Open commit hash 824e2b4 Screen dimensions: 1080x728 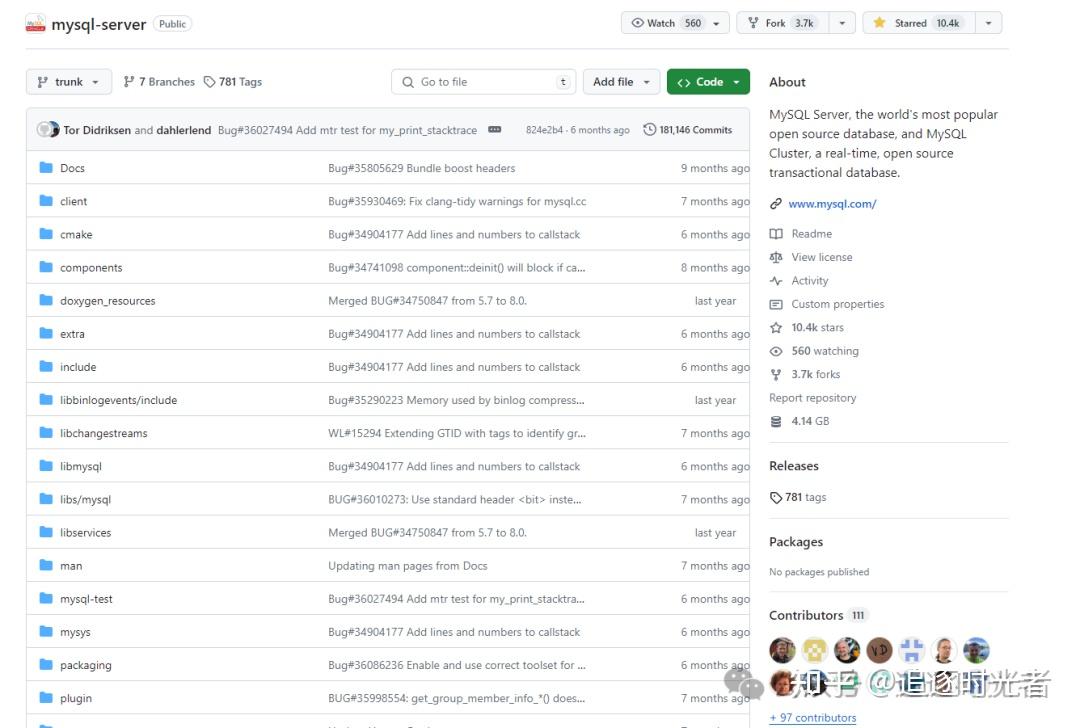[544, 130]
